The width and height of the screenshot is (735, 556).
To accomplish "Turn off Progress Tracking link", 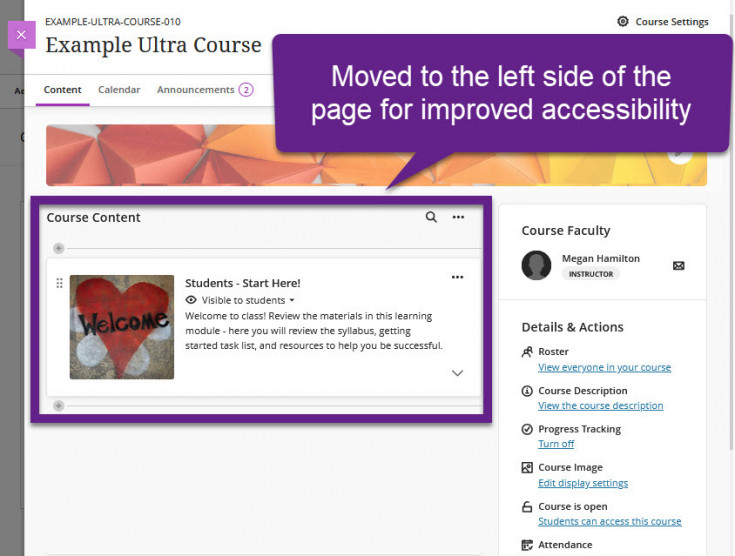I will (556, 443).
